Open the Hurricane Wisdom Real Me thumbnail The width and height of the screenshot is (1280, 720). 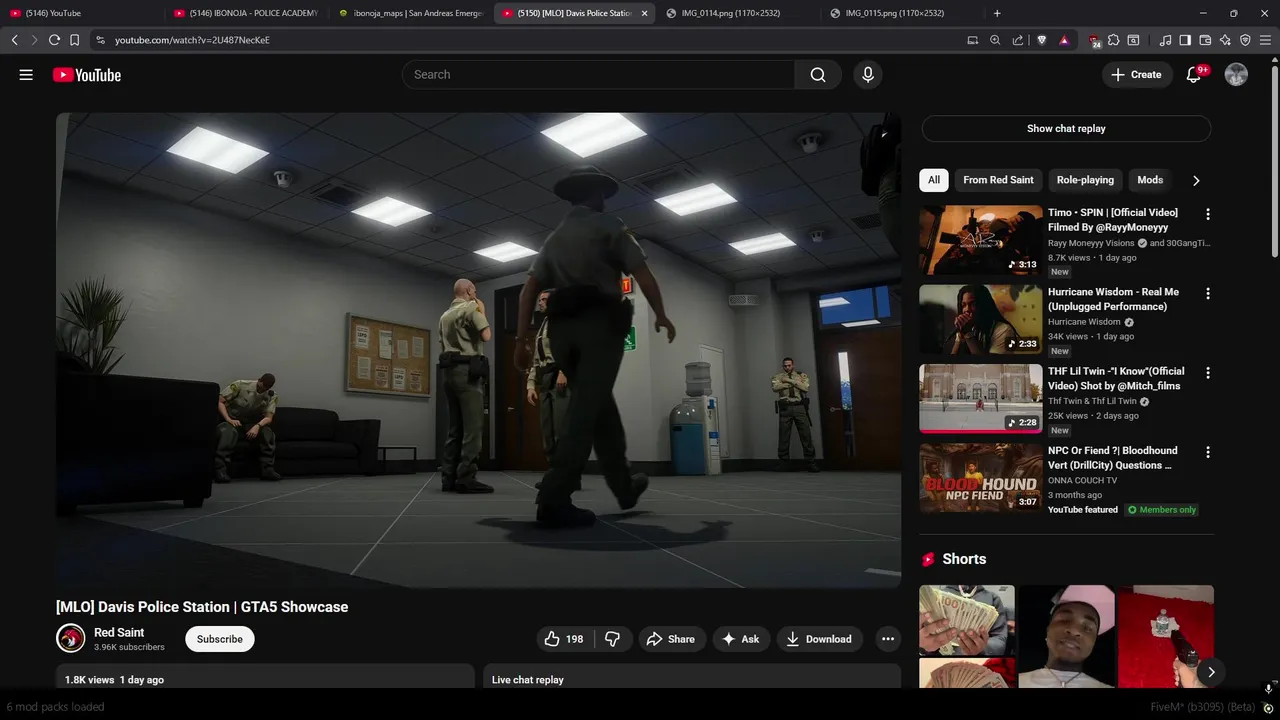[981, 319]
